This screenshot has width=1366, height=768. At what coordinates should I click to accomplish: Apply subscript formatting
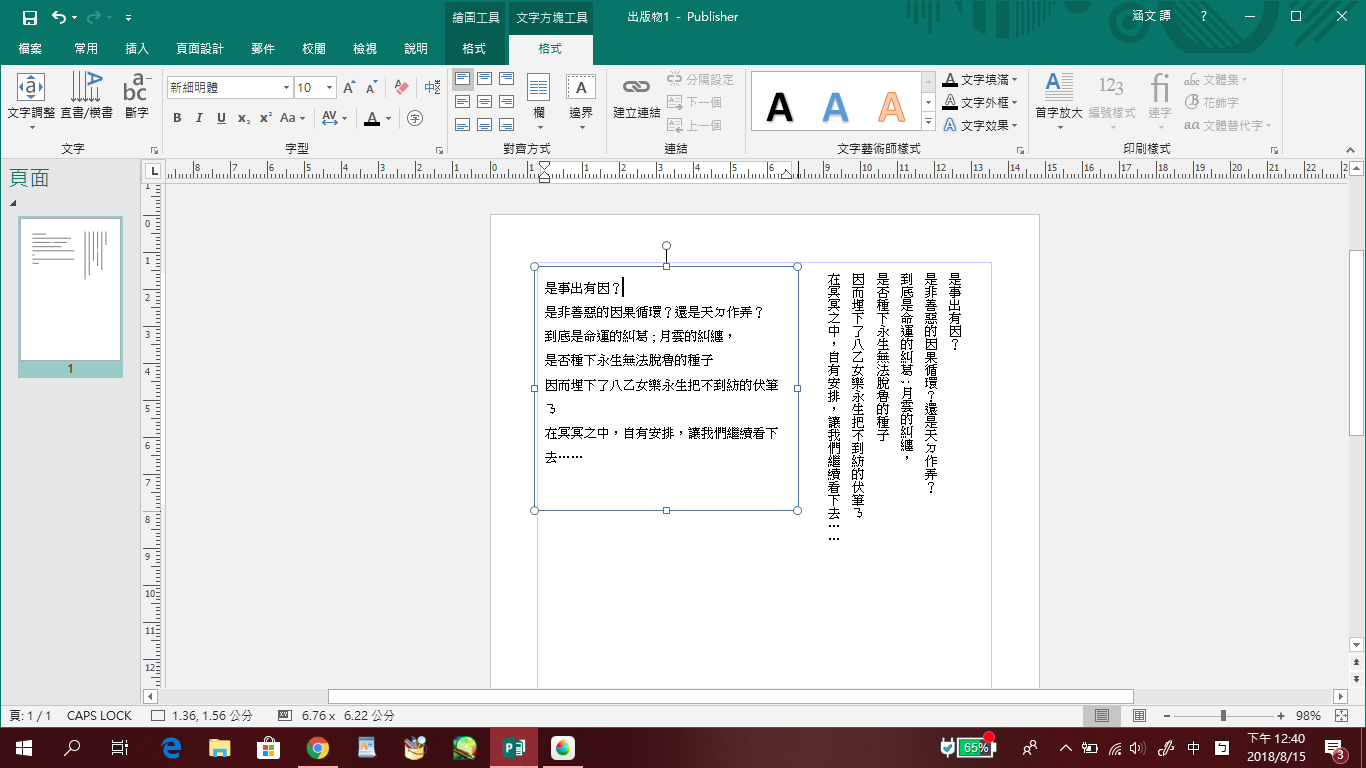pos(244,118)
